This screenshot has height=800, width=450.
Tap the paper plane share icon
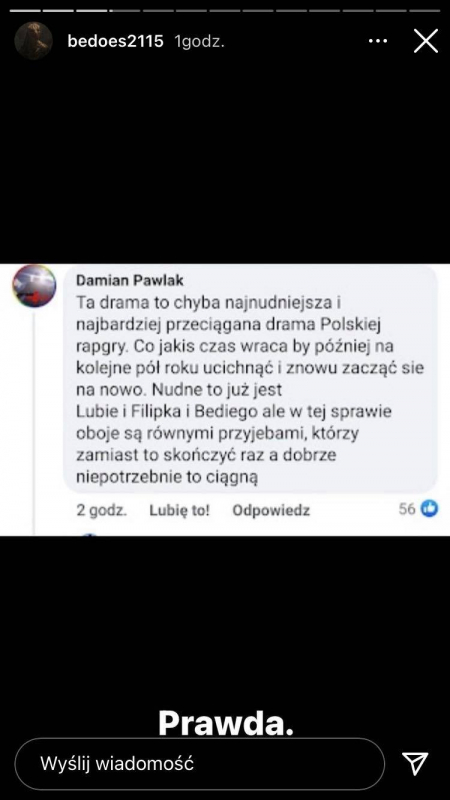pos(415,763)
